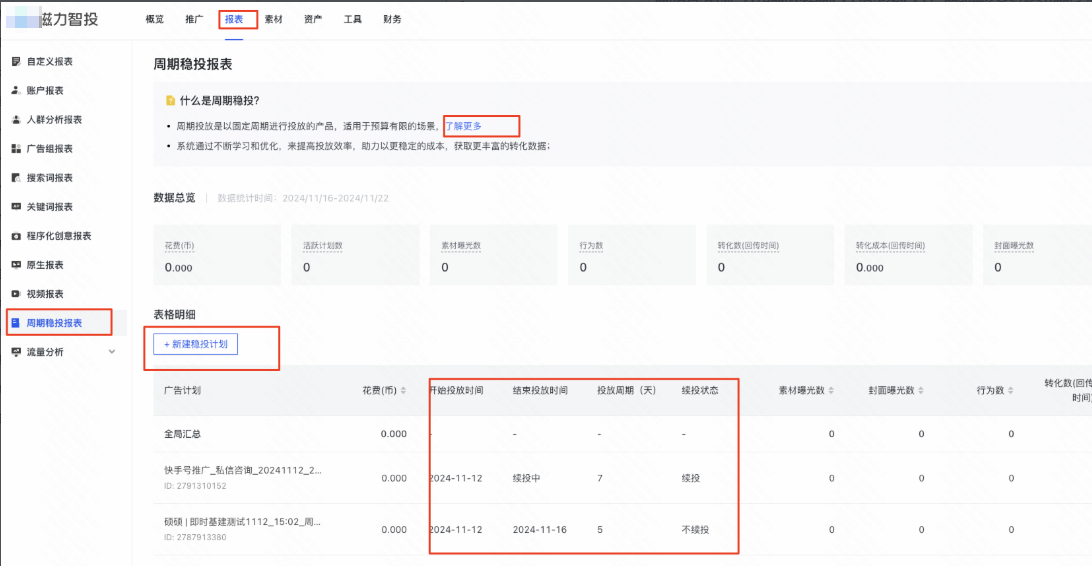Click plan ID 2791310152
1092x566 pixels.
click(195, 486)
